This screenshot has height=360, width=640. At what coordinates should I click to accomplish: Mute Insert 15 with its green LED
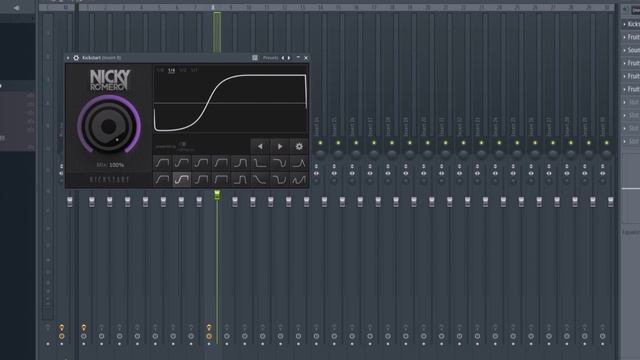pos(338,143)
